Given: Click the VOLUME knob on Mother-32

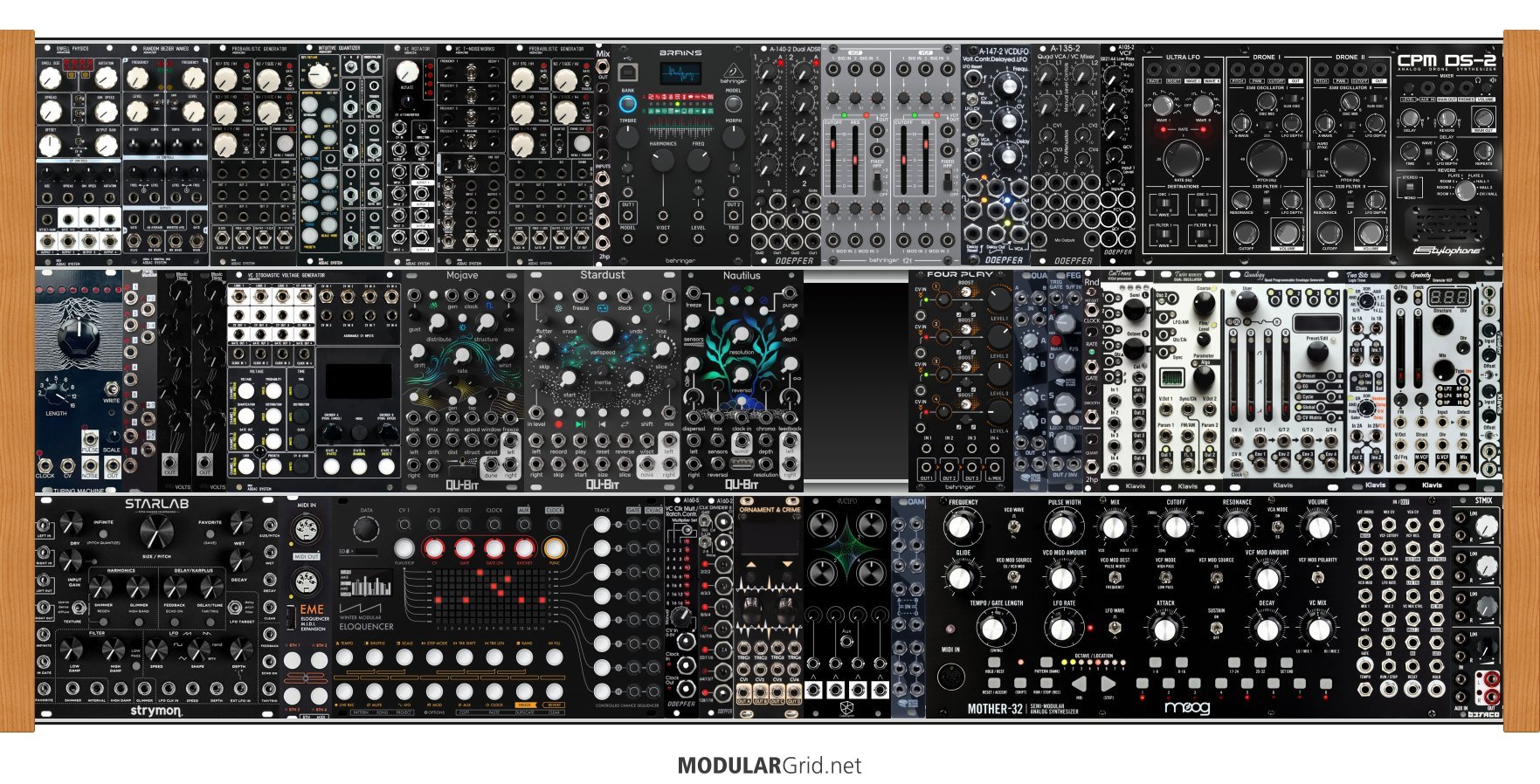Looking at the screenshot, I should point(1316,526).
